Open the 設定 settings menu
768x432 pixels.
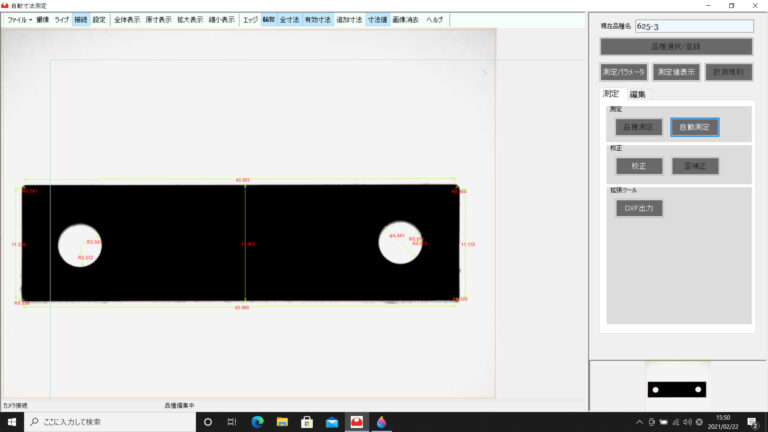point(99,19)
